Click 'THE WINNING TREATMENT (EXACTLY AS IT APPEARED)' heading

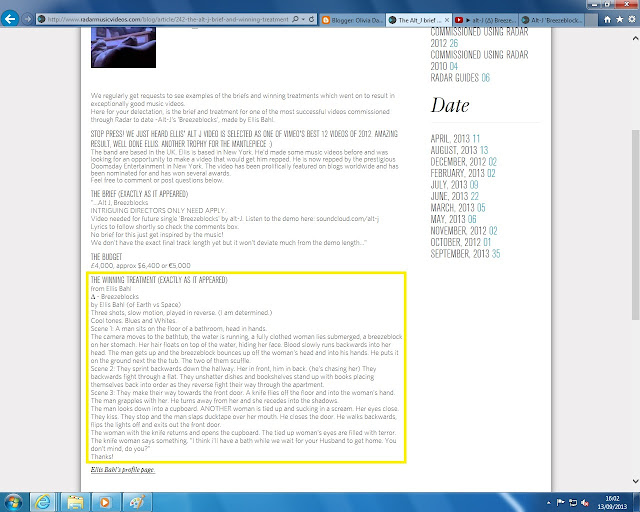[x=159, y=280]
